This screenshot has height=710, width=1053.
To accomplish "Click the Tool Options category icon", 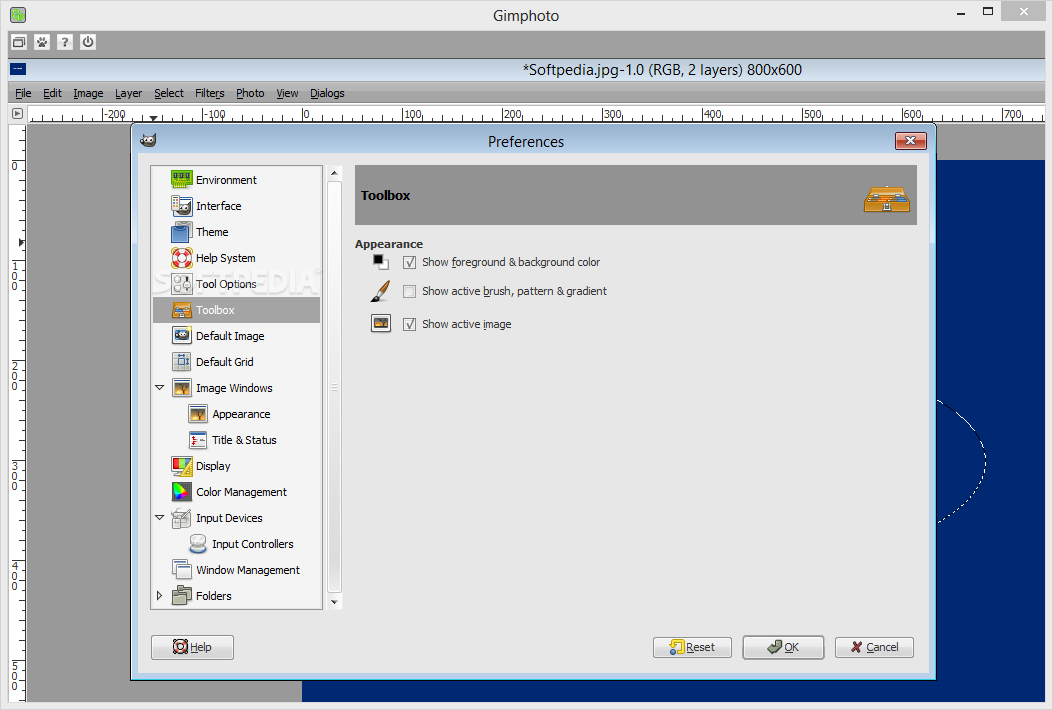I will (181, 283).
